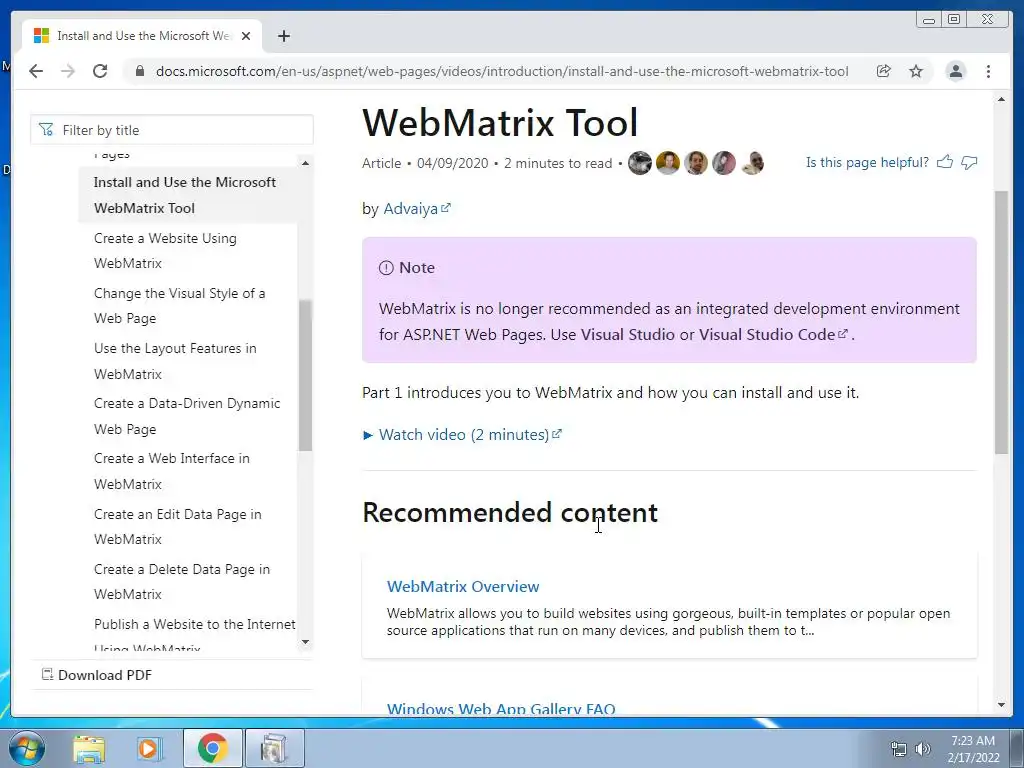Viewport: 1024px width, 768px height.
Task: Open Chrome's three-dot menu
Action: [x=988, y=71]
